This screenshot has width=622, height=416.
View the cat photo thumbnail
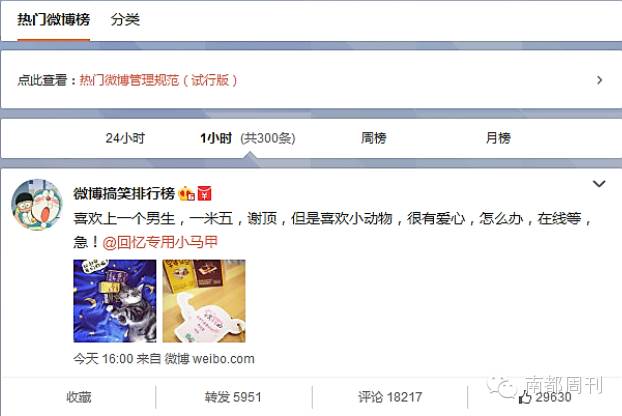[115, 301]
